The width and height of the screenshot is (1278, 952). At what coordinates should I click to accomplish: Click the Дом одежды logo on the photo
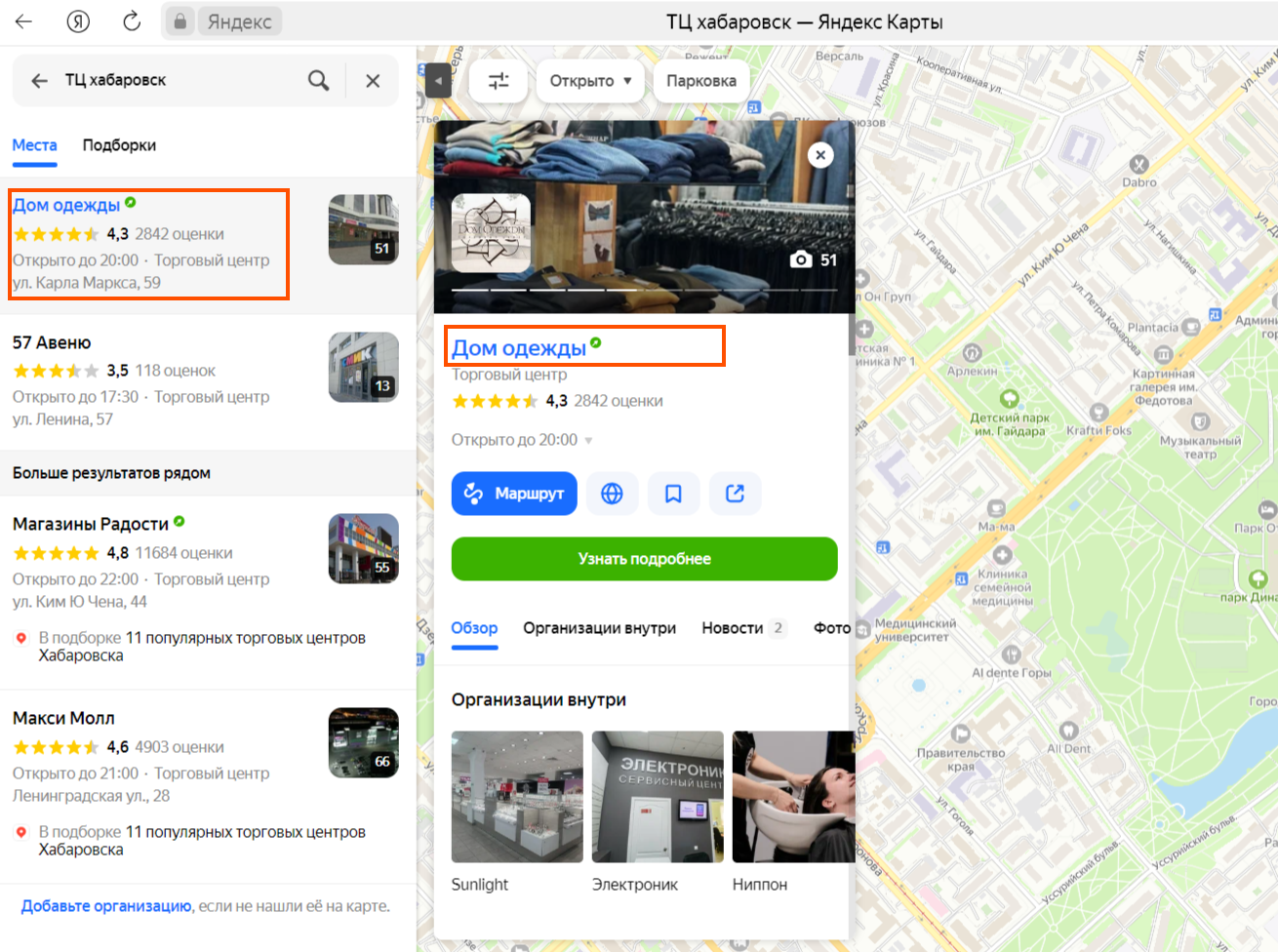[492, 233]
